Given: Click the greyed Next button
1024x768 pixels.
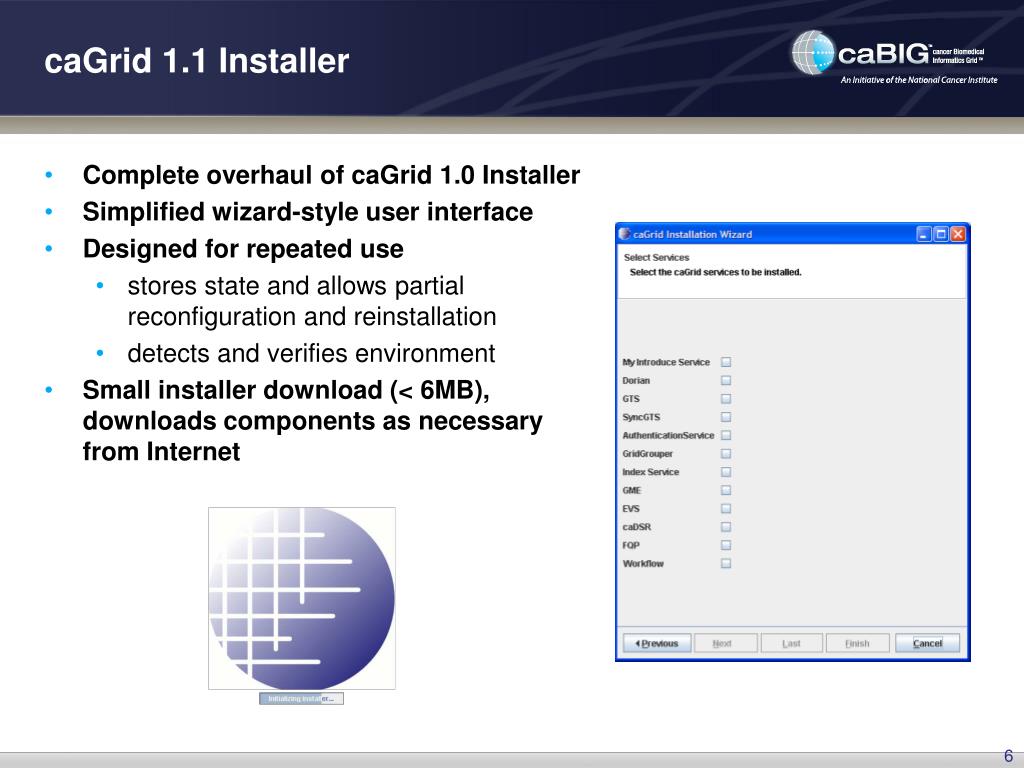Looking at the screenshot, I should click(x=726, y=643).
